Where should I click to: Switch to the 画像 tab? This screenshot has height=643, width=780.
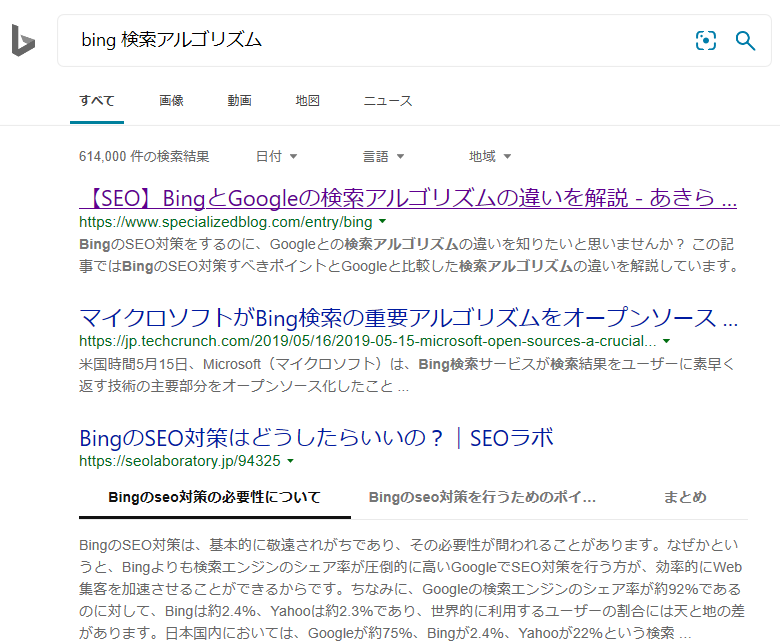pyautogui.click(x=171, y=101)
